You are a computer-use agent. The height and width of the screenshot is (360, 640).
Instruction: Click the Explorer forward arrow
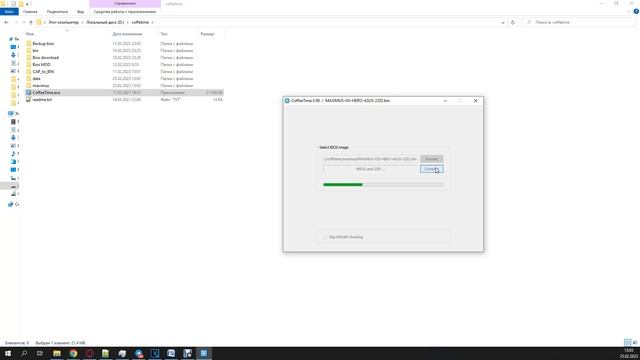tap(16, 22)
